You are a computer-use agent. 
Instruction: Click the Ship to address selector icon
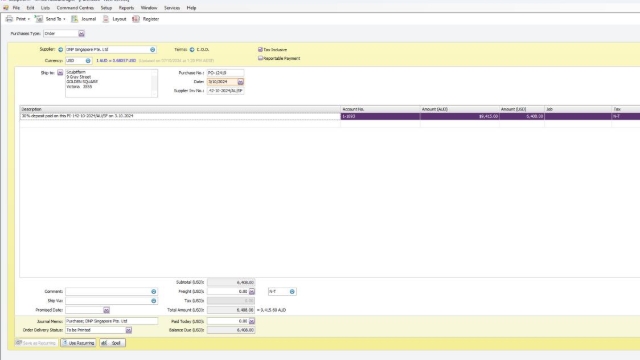[x=60, y=73]
